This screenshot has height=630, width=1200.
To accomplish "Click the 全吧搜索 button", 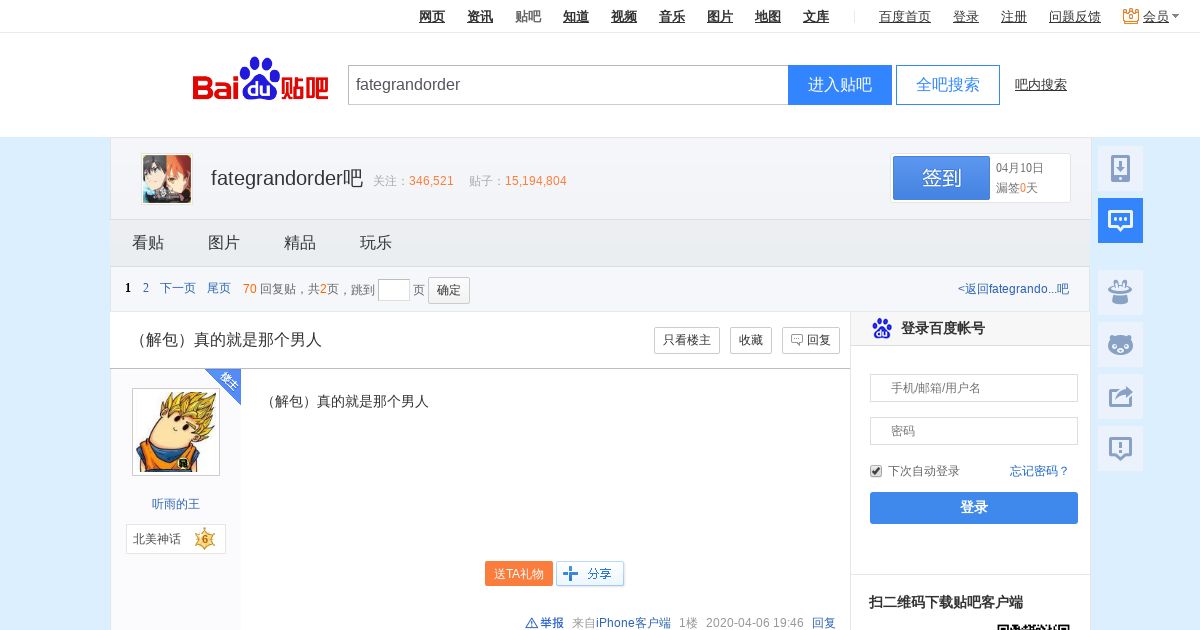I will coord(948,85).
